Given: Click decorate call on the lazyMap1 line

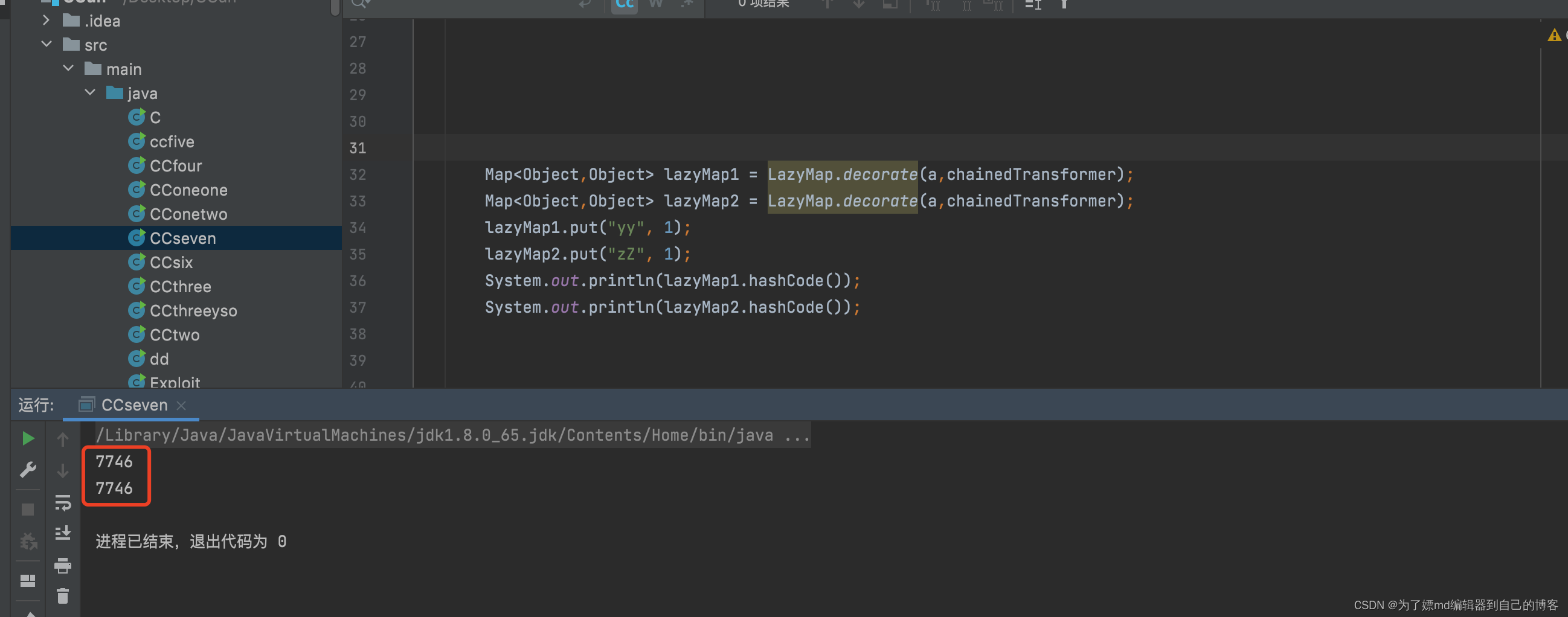Looking at the screenshot, I should click(x=879, y=174).
